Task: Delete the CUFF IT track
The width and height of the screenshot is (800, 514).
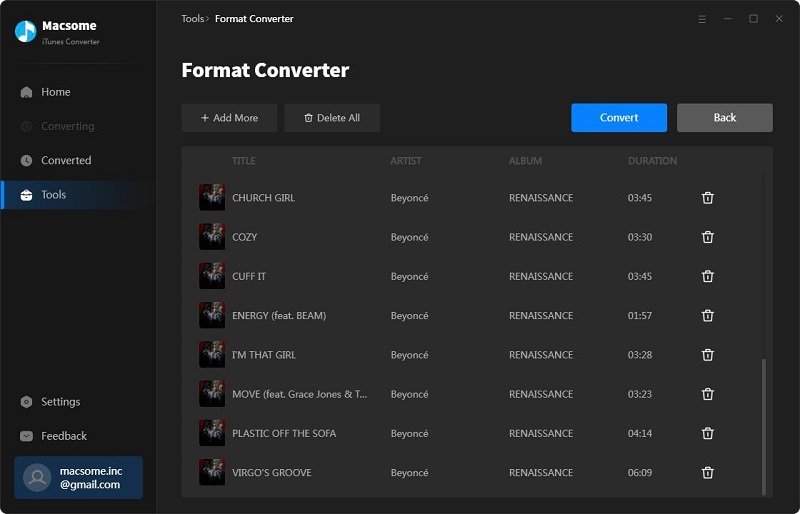Action: pos(707,277)
